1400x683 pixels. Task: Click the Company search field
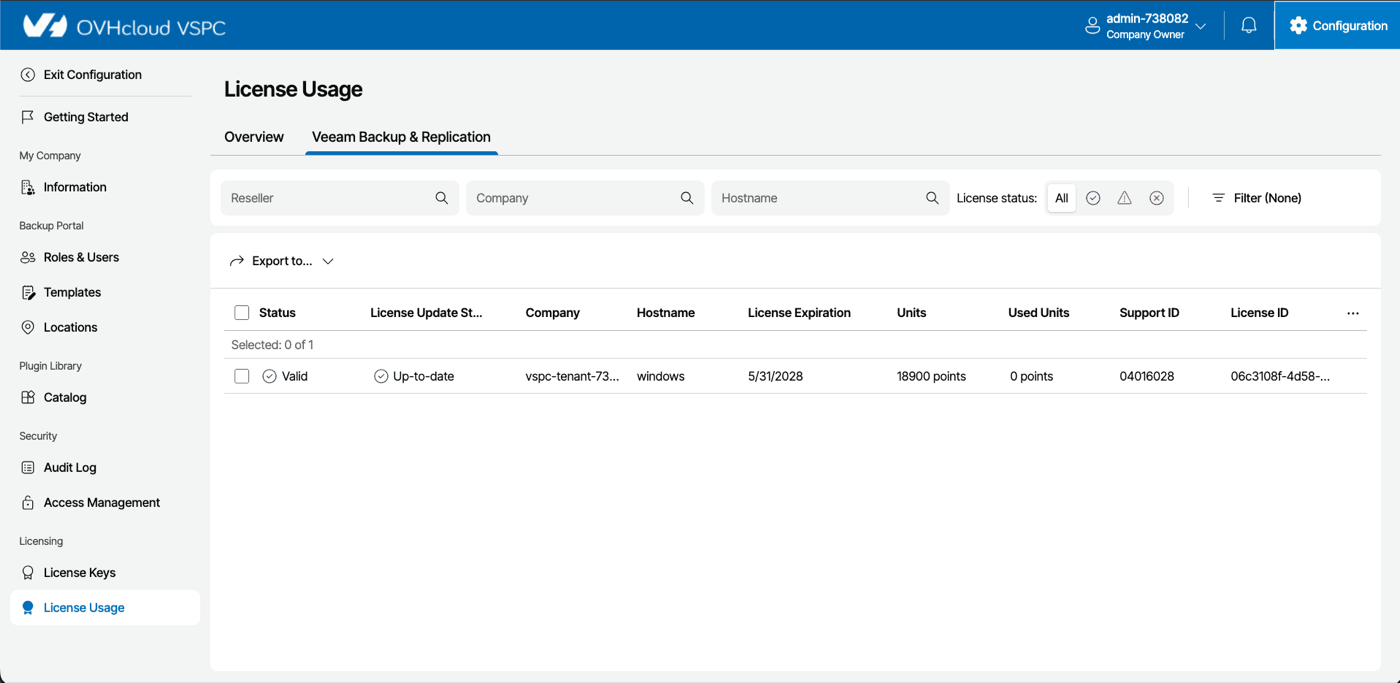click(x=585, y=198)
